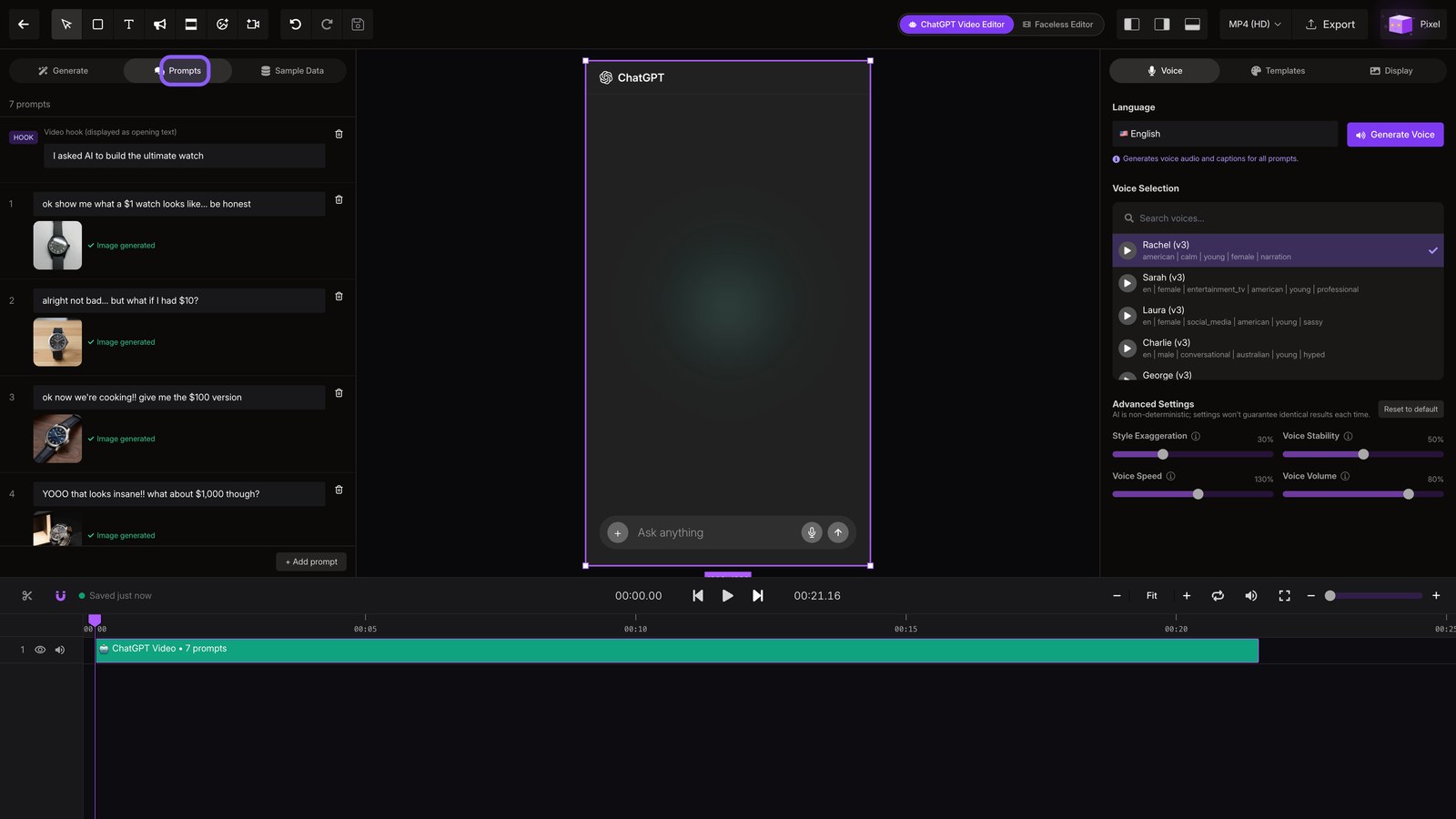Viewport: 1456px width, 819px height.
Task: Click the Add prompt button
Action: [311, 561]
